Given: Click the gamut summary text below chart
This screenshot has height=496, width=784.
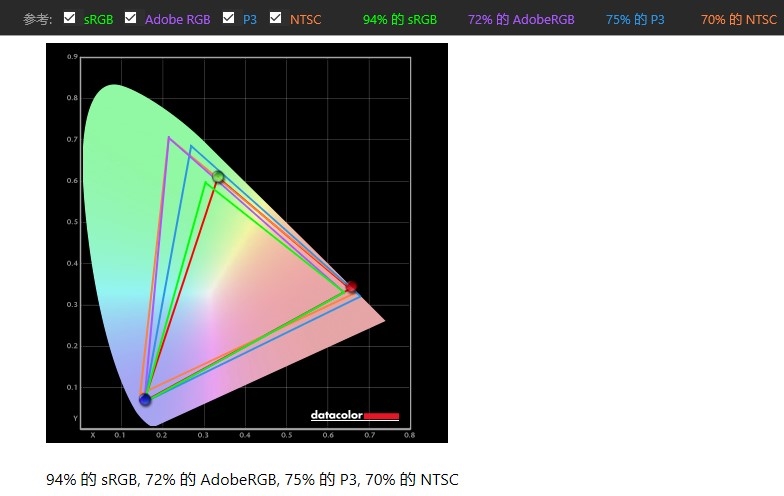Looking at the screenshot, I should tap(252, 480).
